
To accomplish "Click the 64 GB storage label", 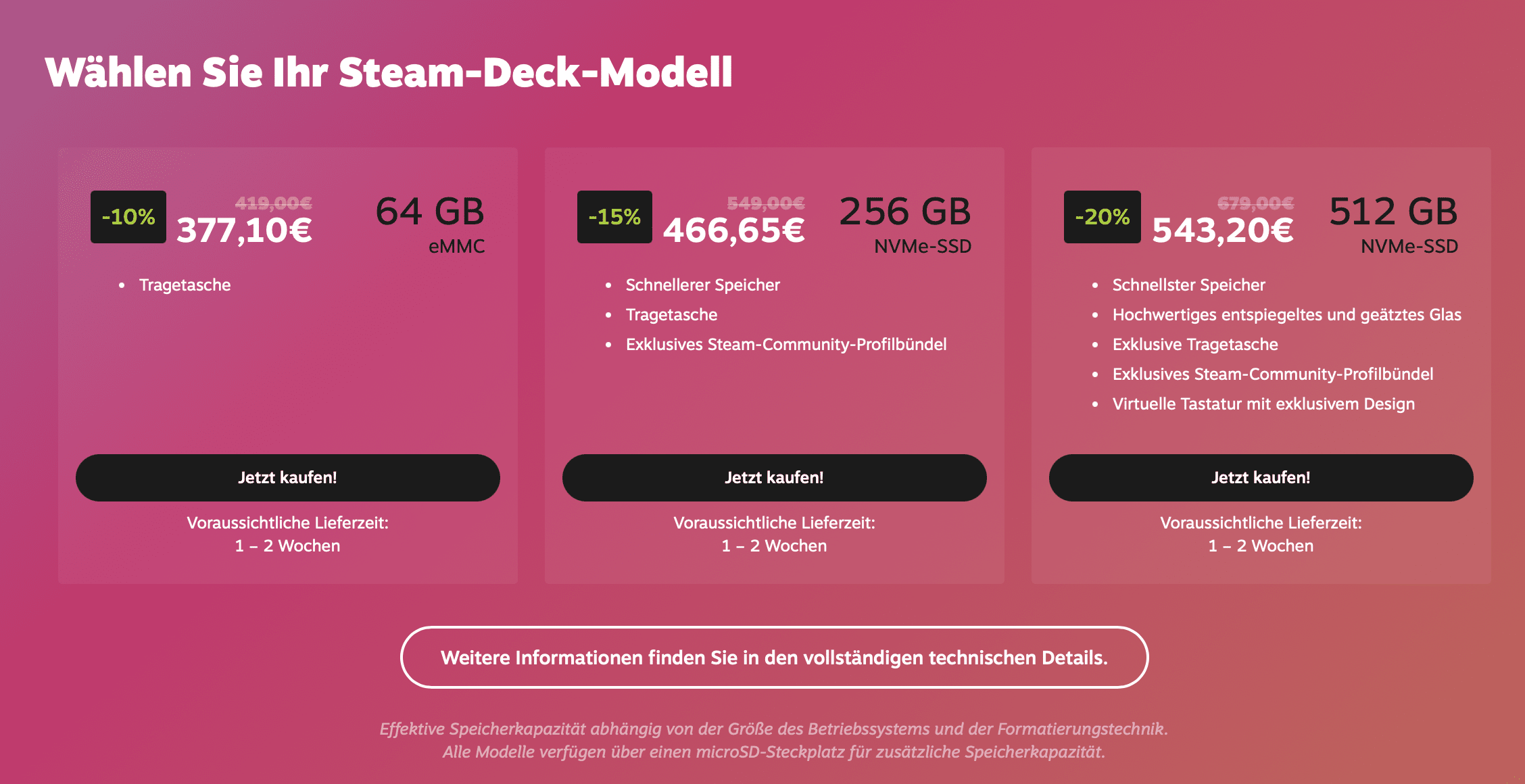I will pos(430,212).
